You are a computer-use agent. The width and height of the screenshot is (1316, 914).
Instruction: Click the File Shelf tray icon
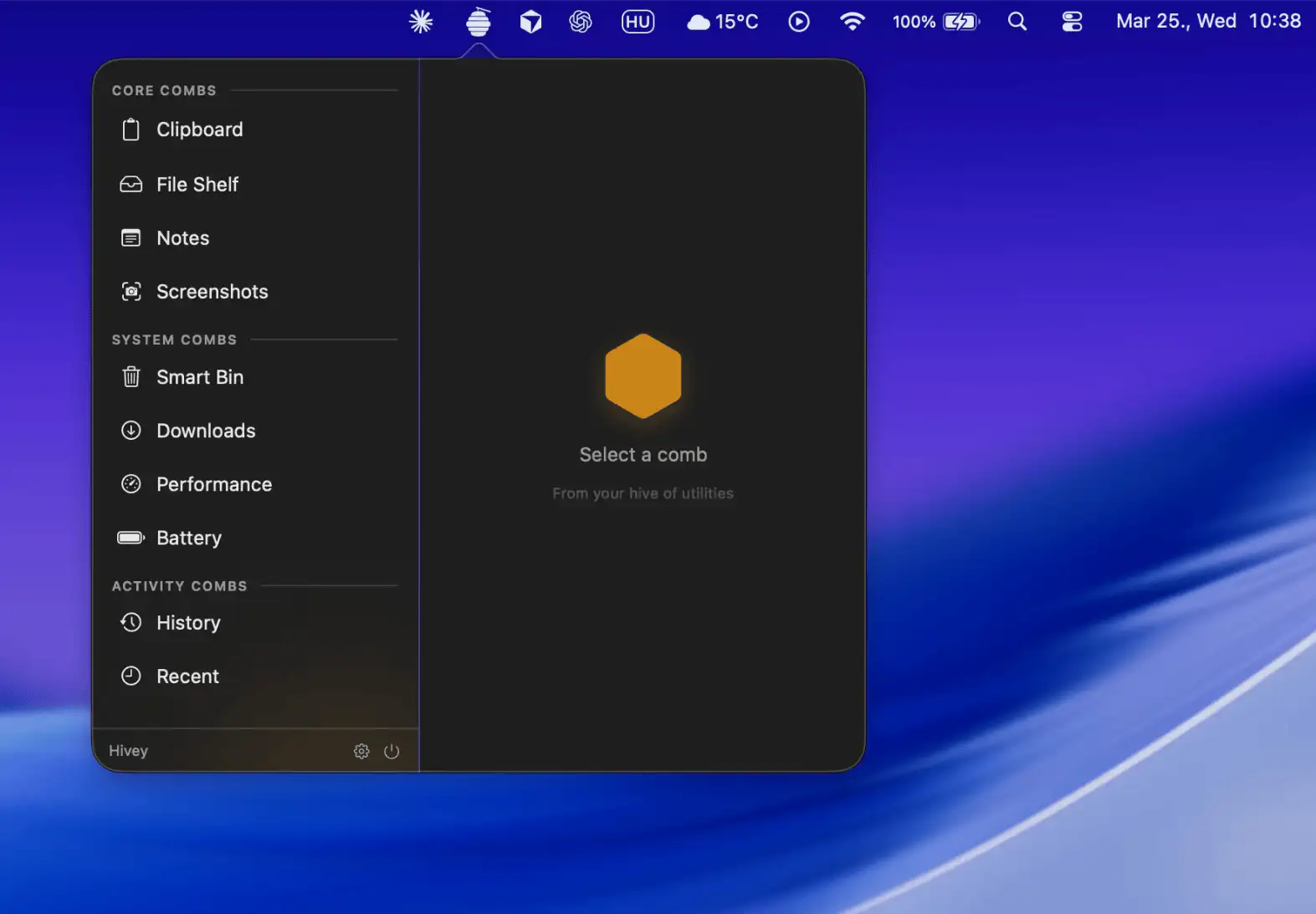tap(131, 185)
